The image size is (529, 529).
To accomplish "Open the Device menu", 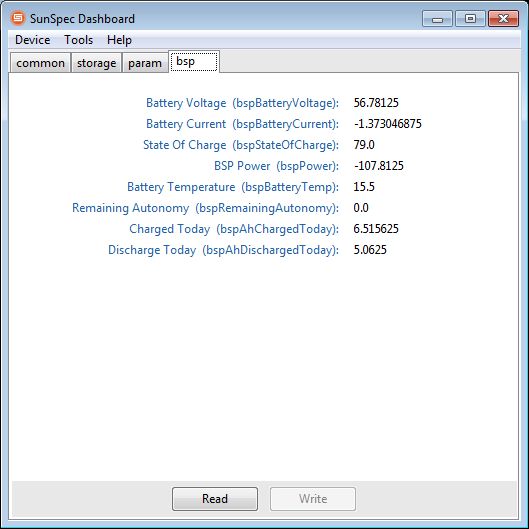I will [33, 40].
